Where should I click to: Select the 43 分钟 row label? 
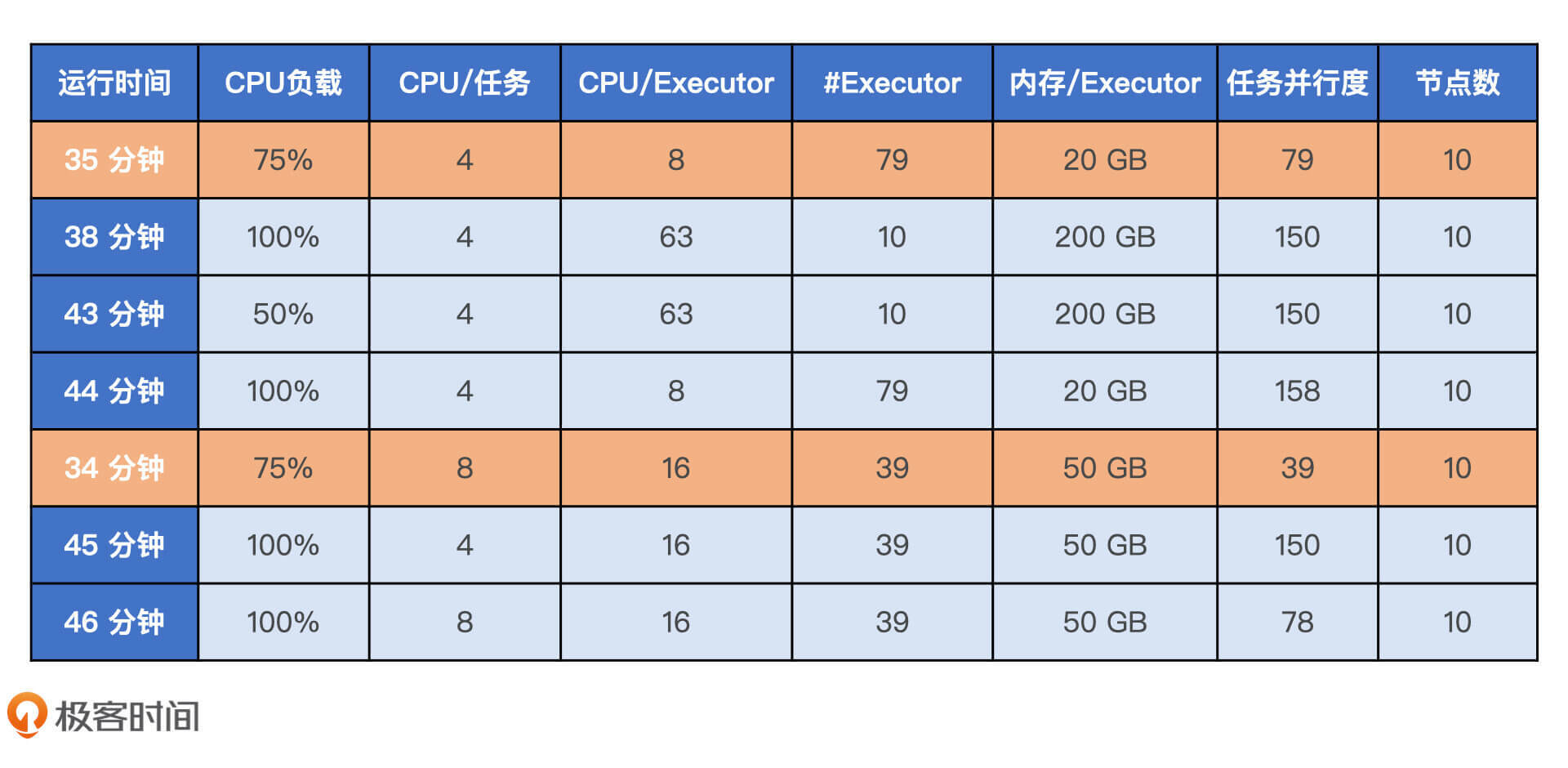coord(114,314)
